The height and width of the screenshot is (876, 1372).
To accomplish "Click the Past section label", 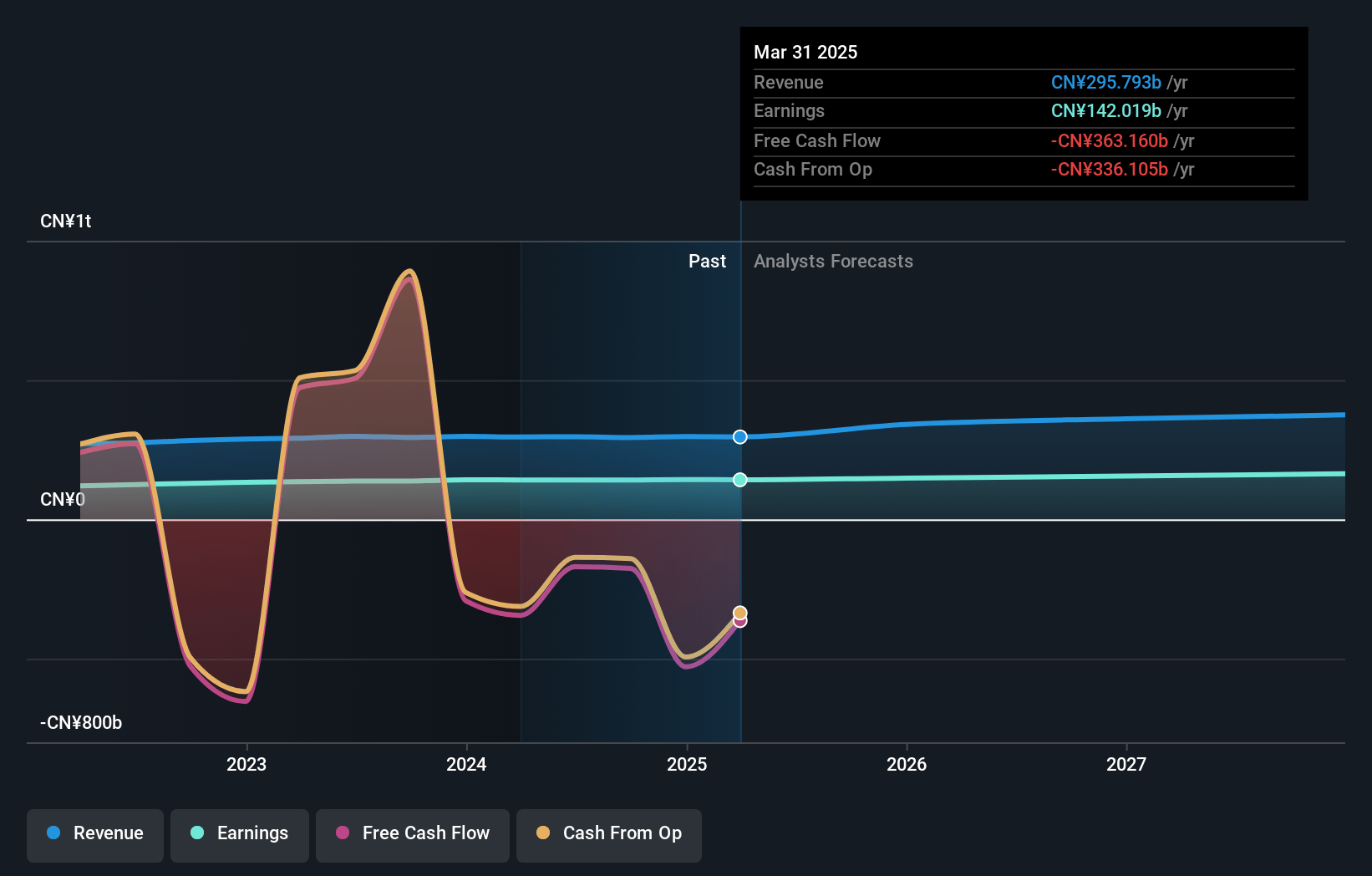I will pyautogui.click(x=707, y=262).
